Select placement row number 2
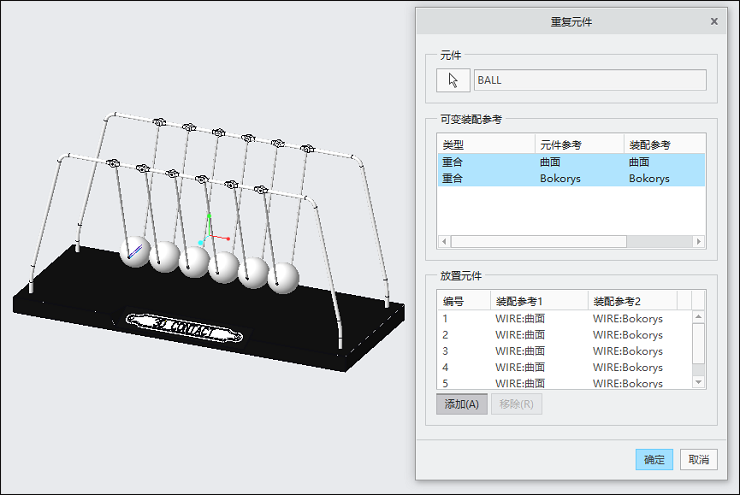 (x=565, y=335)
